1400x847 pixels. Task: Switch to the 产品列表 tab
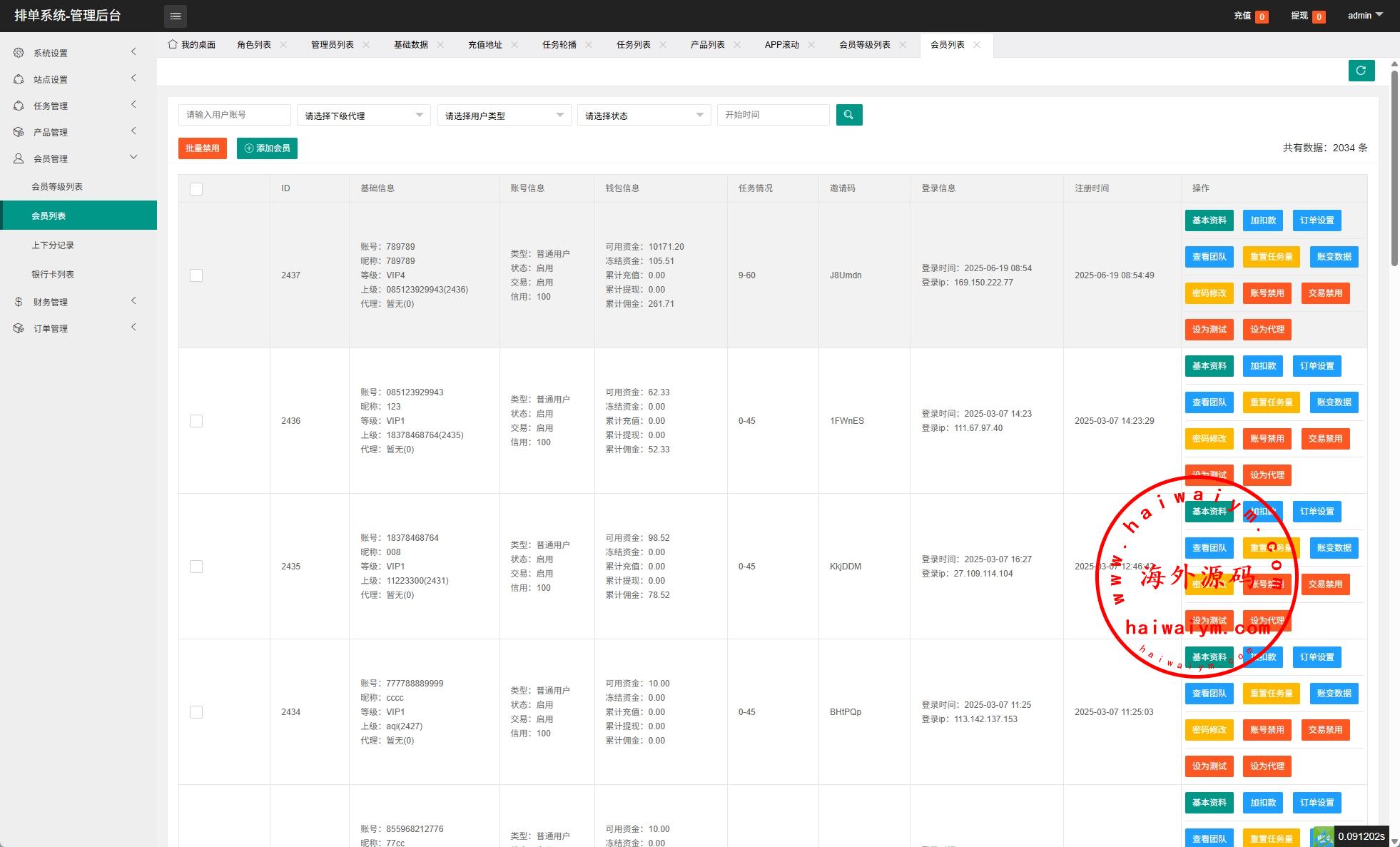point(707,45)
